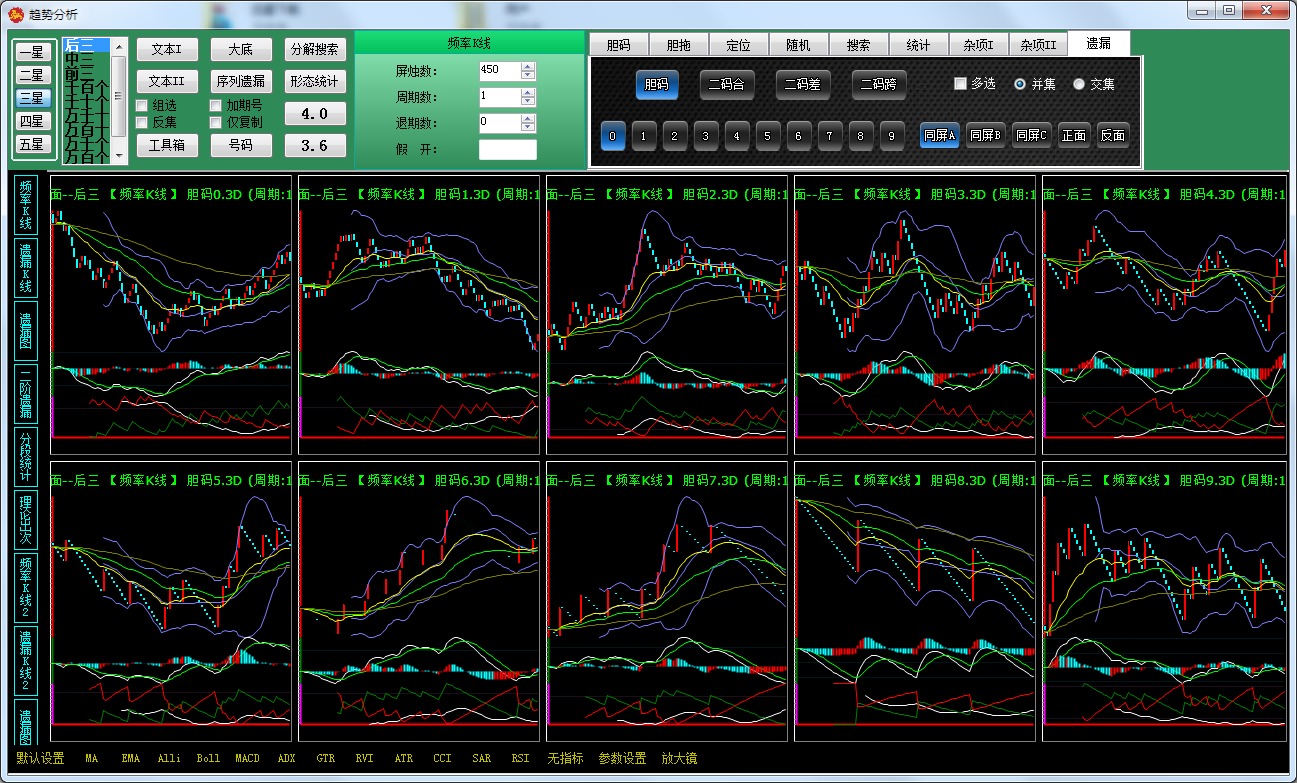1297x783 pixels.
Task: Click the 分解搜索 button
Action: (x=315, y=50)
